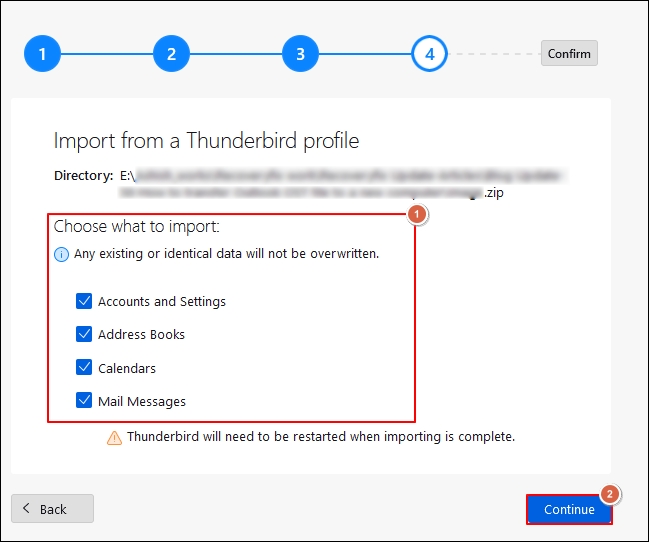The height and width of the screenshot is (542, 649).
Task: Click the 'Import from a Thunderbird profile' heading
Action: click(x=206, y=141)
